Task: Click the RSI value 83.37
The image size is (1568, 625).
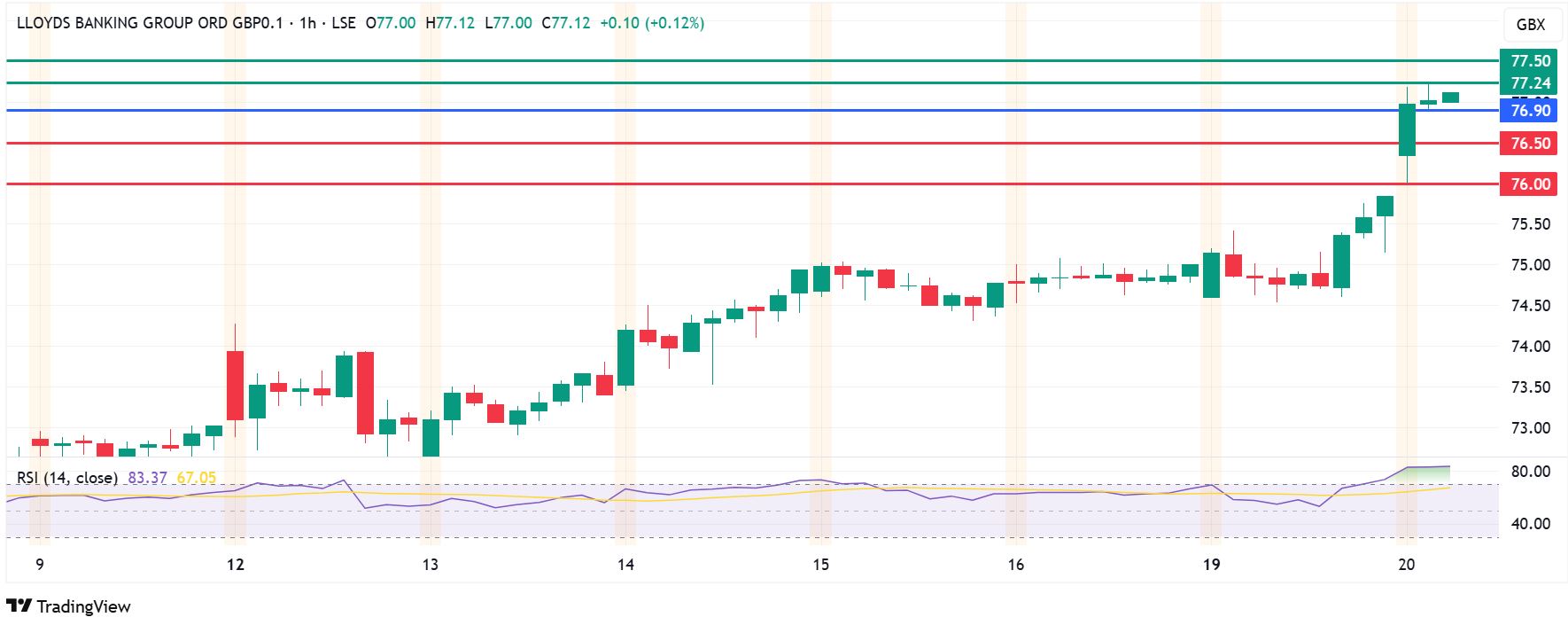Action: (x=147, y=478)
